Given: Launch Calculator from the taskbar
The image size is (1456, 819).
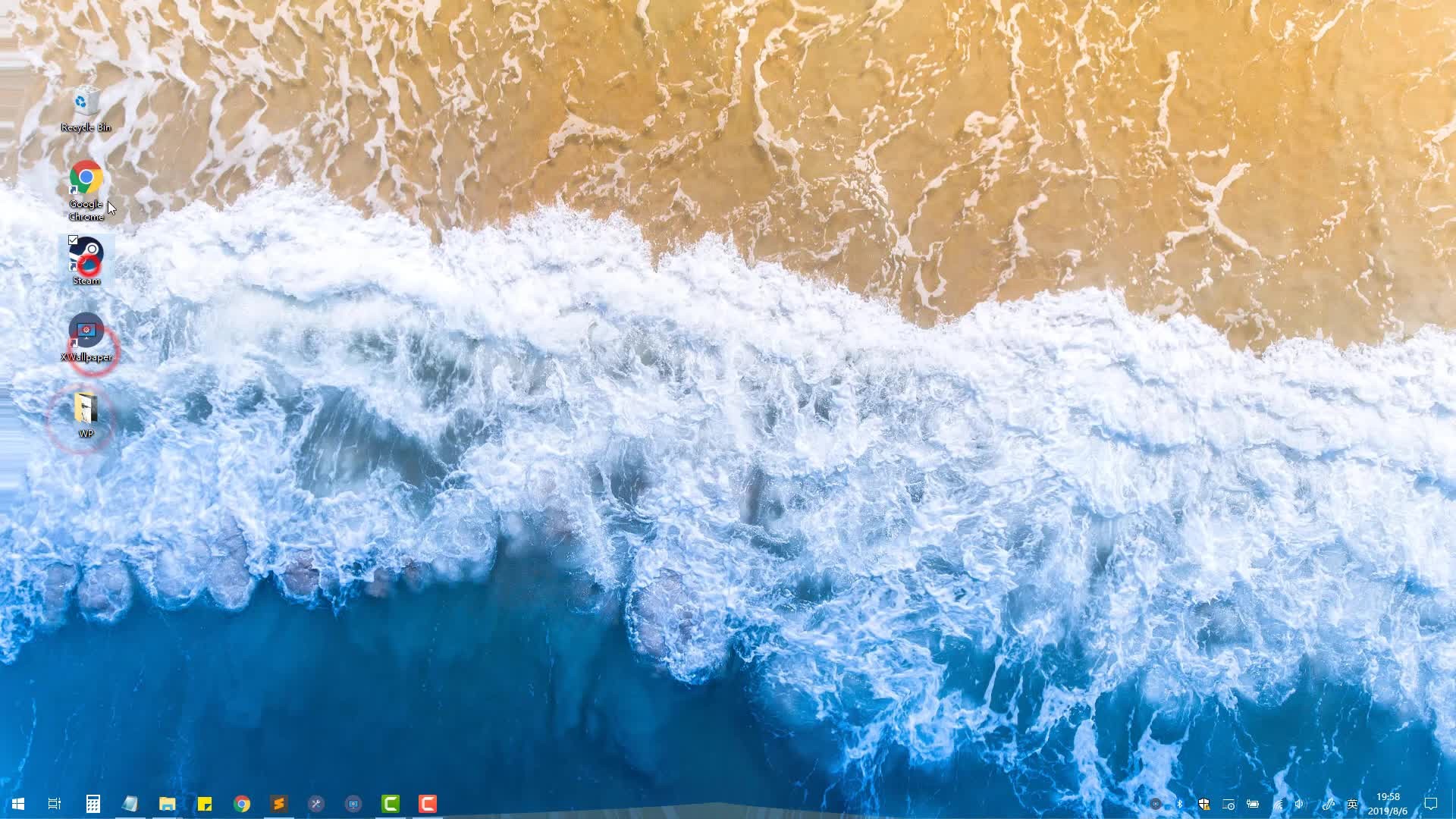Looking at the screenshot, I should [93, 804].
